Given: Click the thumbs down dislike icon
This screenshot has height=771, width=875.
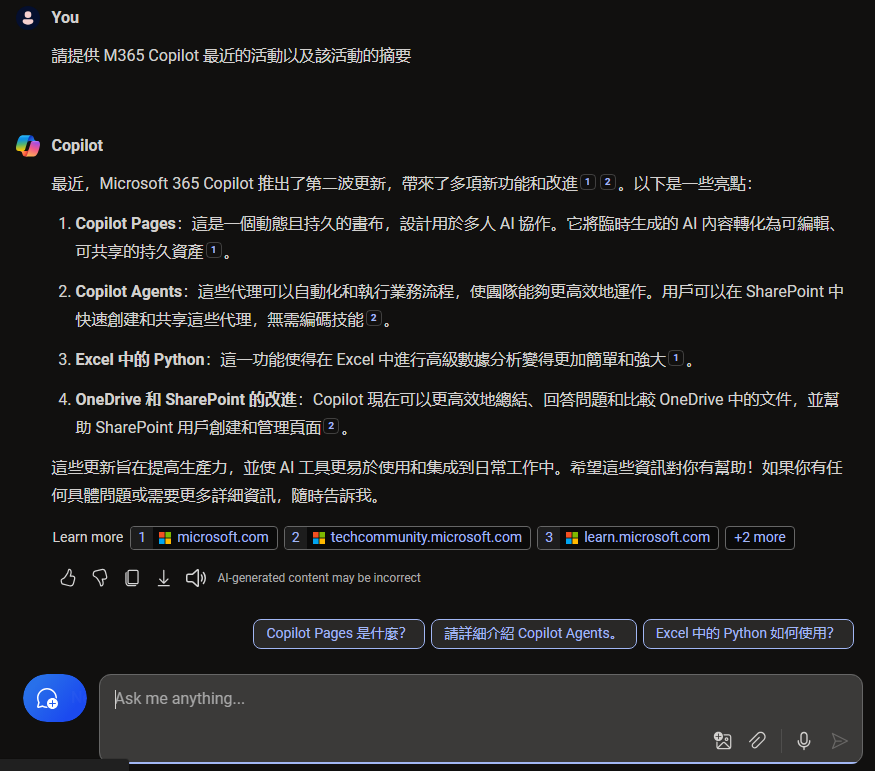Looking at the screenshot, I should [x=100, y=577].
